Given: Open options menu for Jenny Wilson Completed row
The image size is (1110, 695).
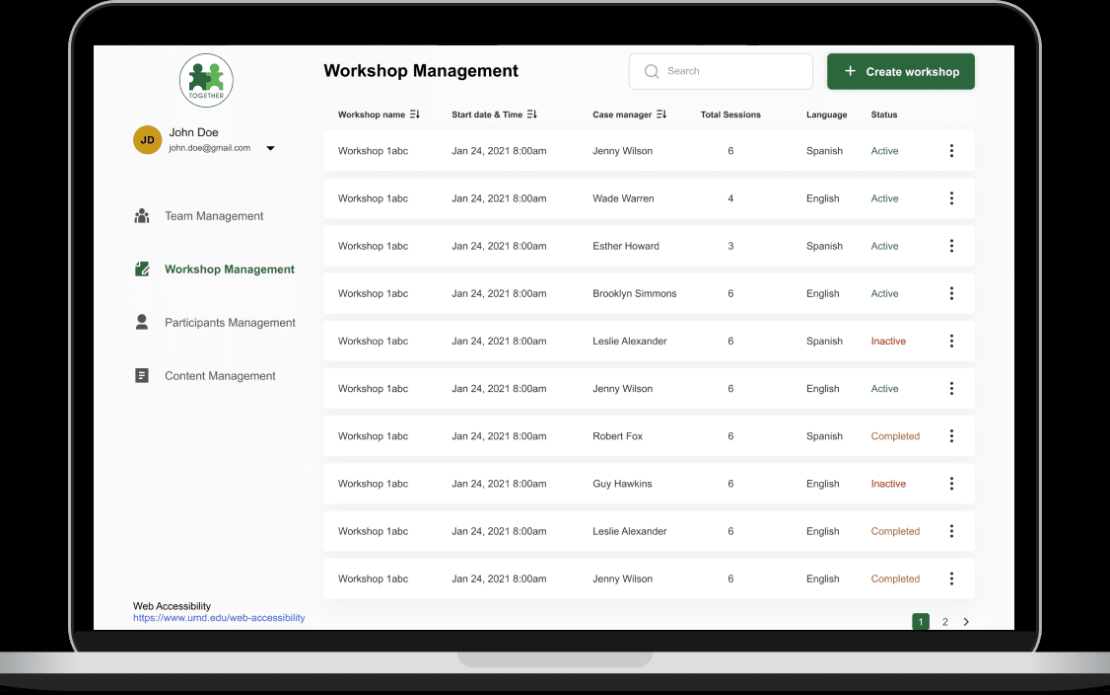Looking at the screenshot, I should [951, 578].
